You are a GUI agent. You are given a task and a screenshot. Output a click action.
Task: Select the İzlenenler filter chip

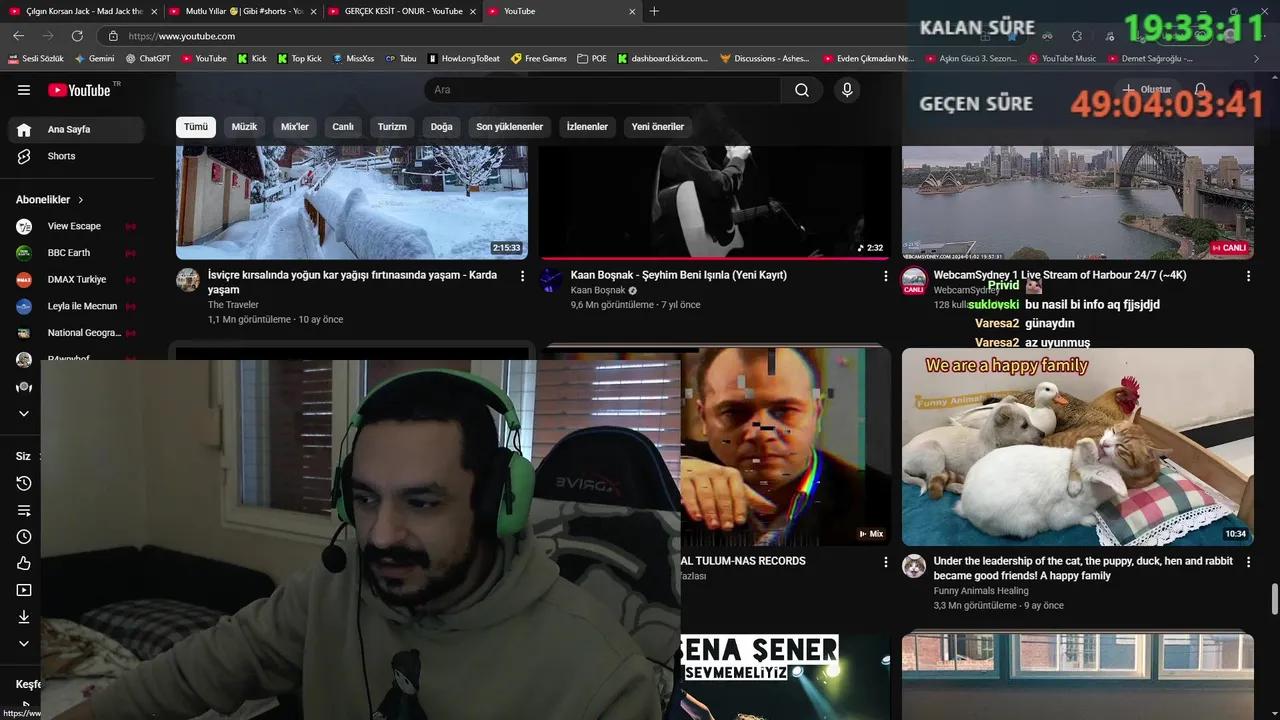point(587,127)
